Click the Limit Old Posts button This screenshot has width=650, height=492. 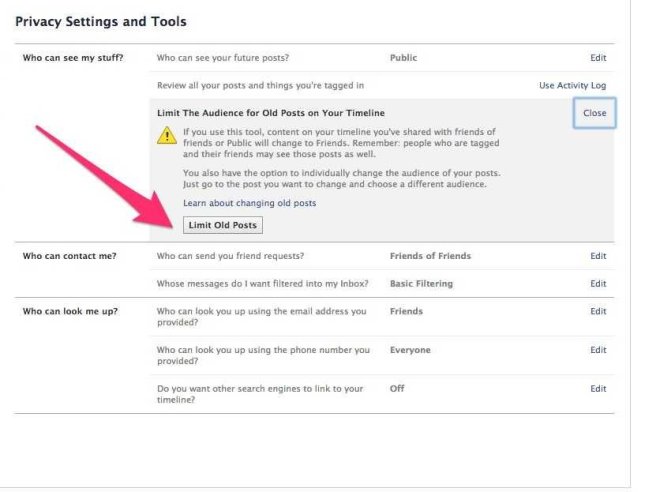pos(223,225)
